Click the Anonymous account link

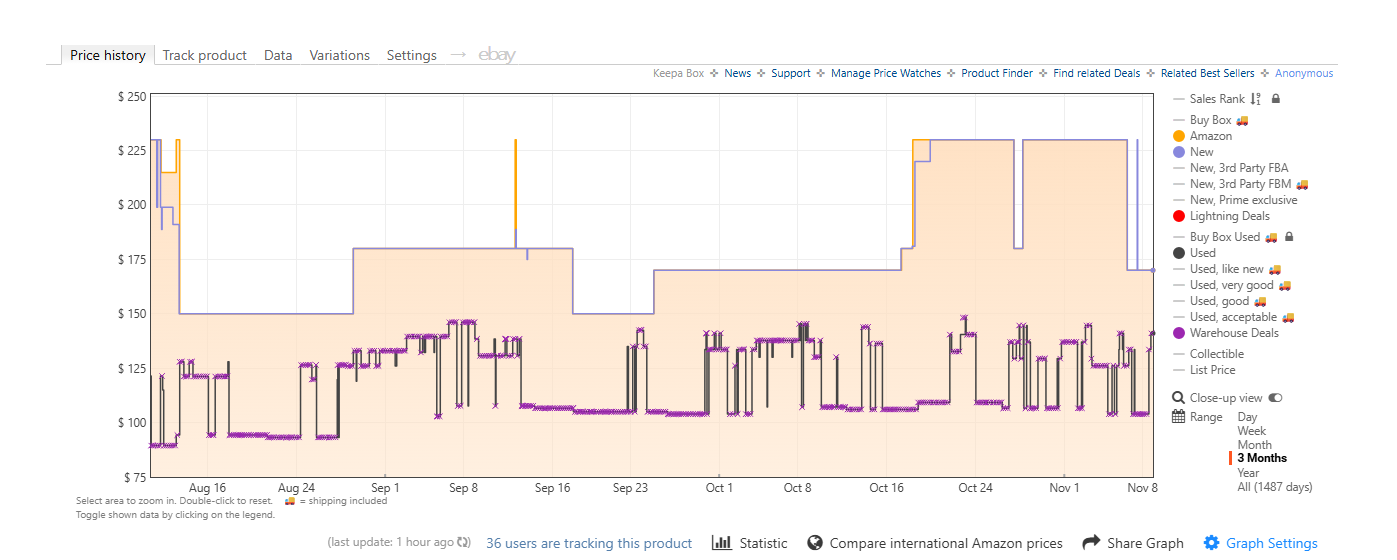[x=1304, y=73]
